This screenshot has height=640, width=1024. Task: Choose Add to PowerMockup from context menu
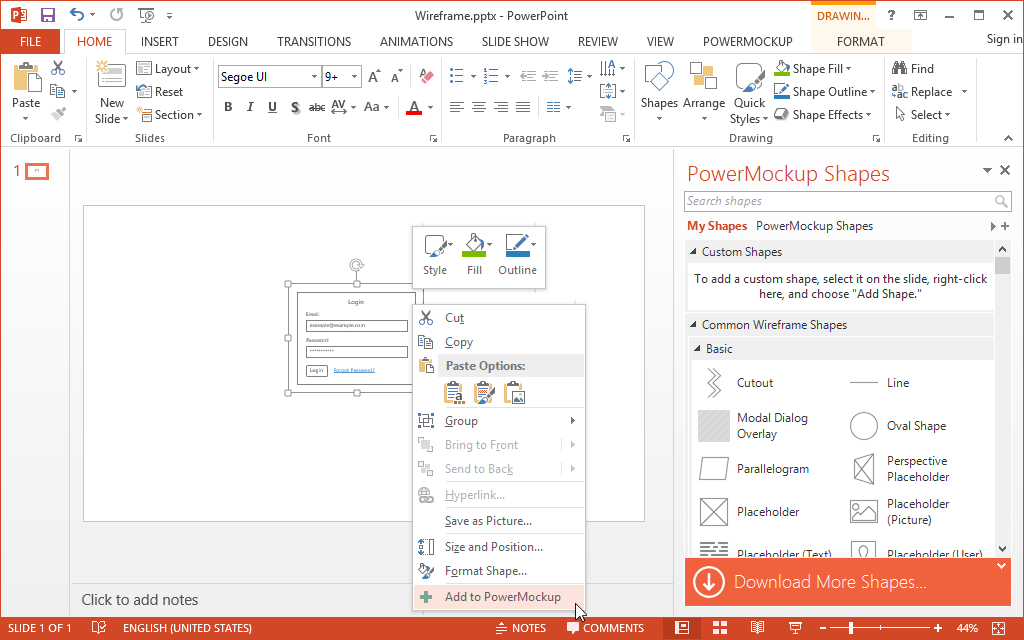[x=502, y=597]
